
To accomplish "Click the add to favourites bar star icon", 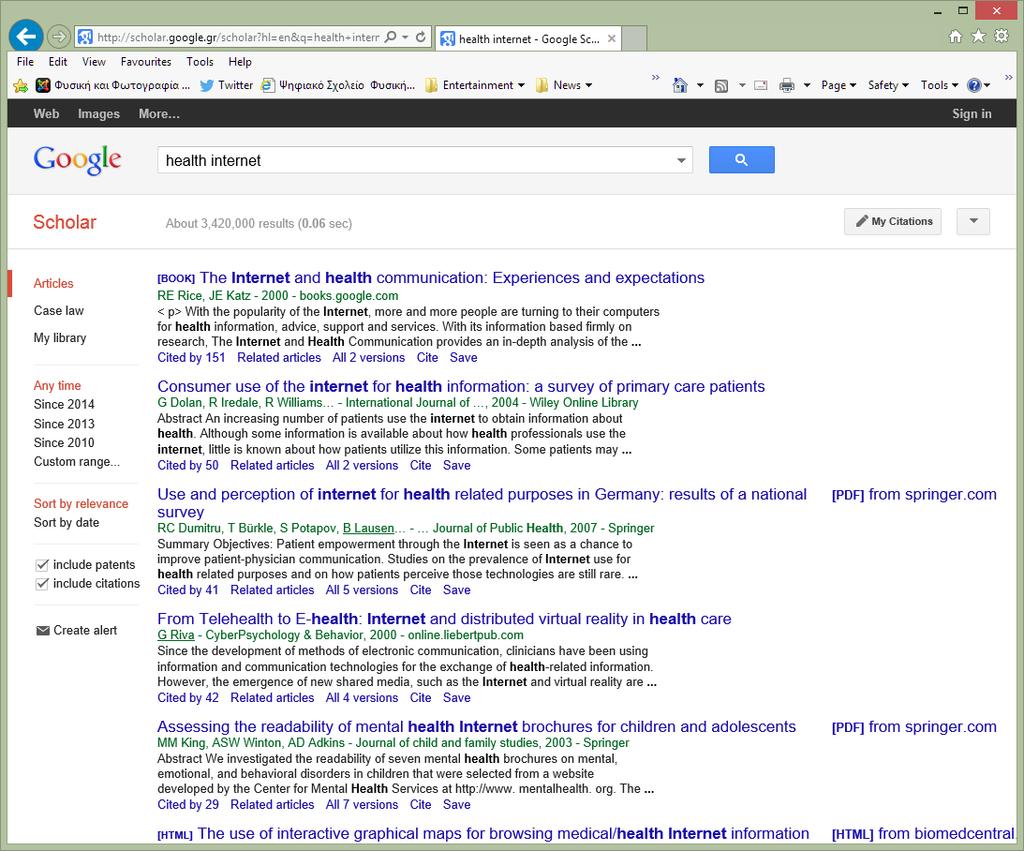I will point(21,86).
